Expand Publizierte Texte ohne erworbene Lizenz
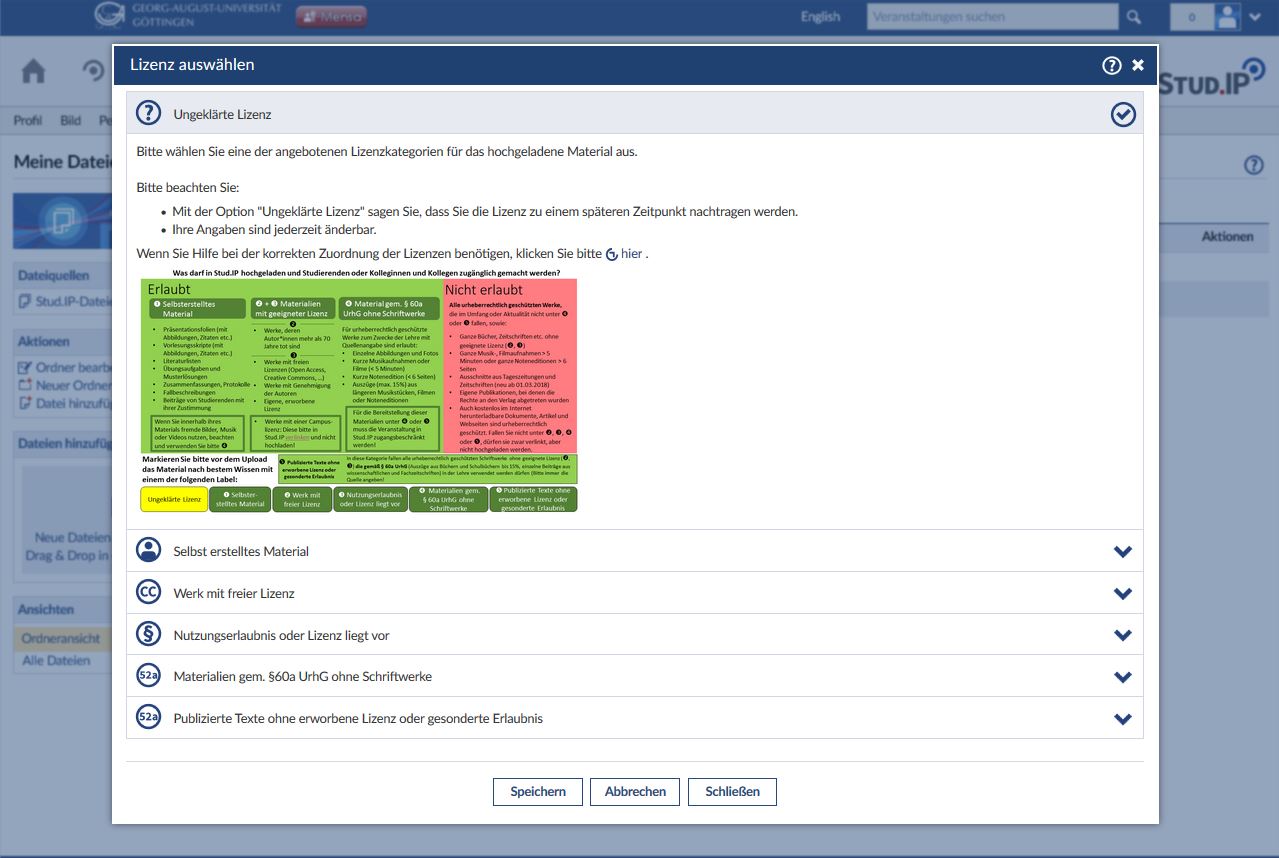Viewport: 1279px width, 858px height. coord(1122,719)
